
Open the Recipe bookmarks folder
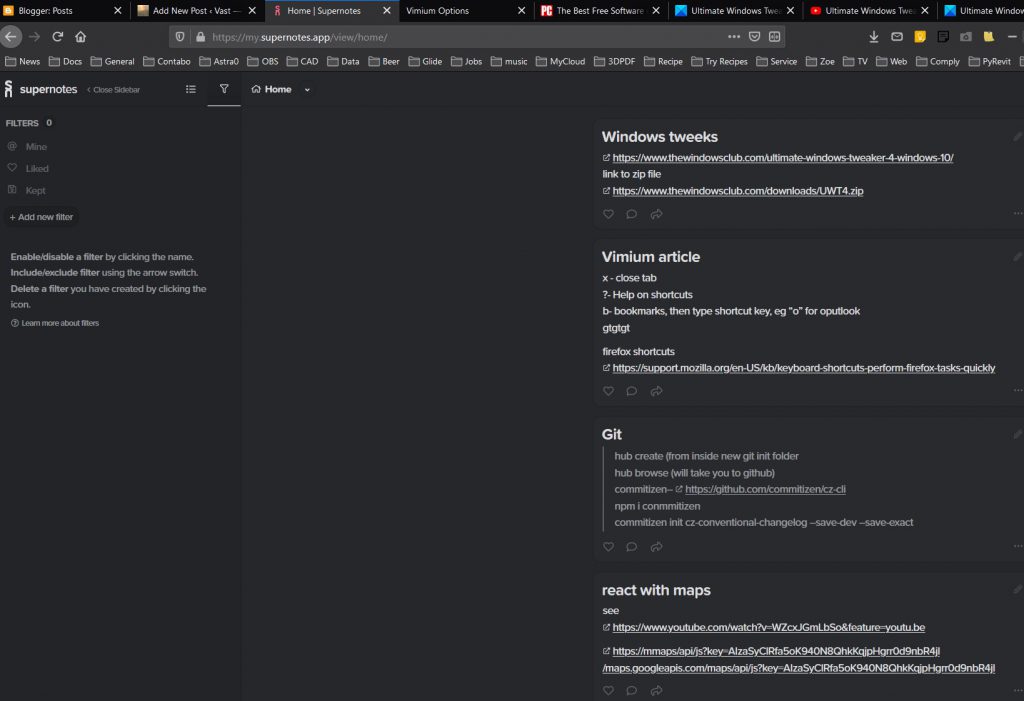tap(663, 62)
